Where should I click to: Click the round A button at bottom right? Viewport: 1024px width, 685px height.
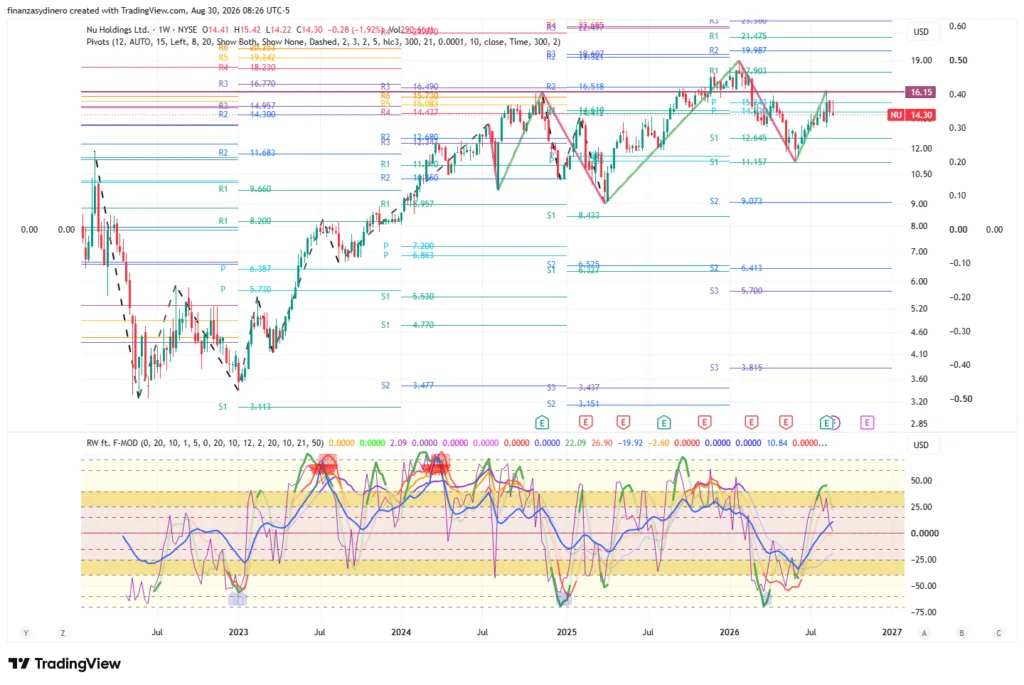pos(924,633)
